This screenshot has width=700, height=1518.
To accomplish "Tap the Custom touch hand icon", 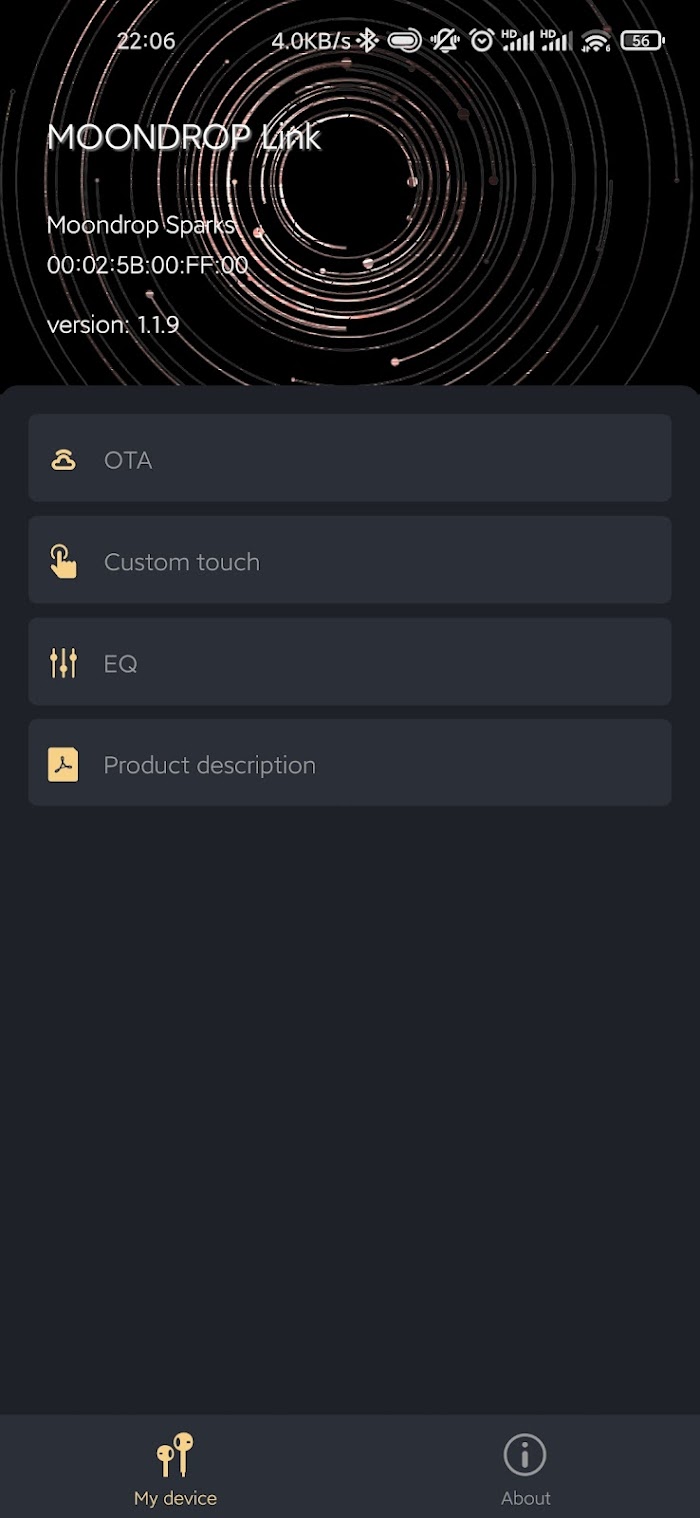I will click(63, 562).
